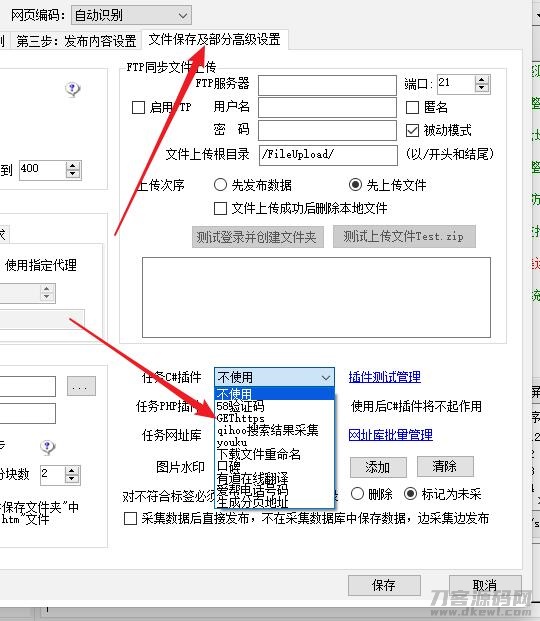The height and width of the screenshot is (621, 540).
Task: Decrease the 400 value stepper
Action: pos(73,174)
